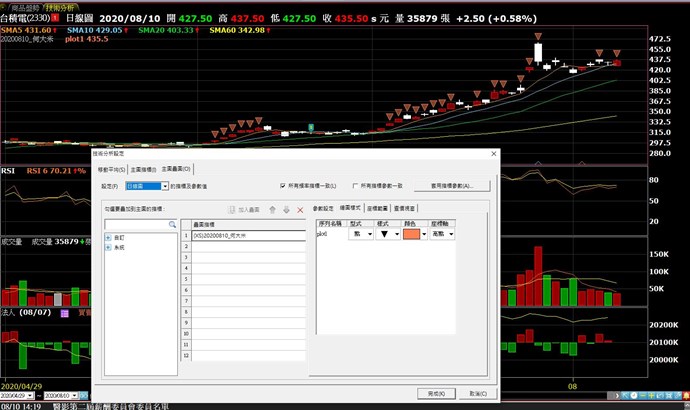The height and width of the screenshot is (410, 690).
Task: Click the red X delete icon
Action: click(x=300, y=209)
